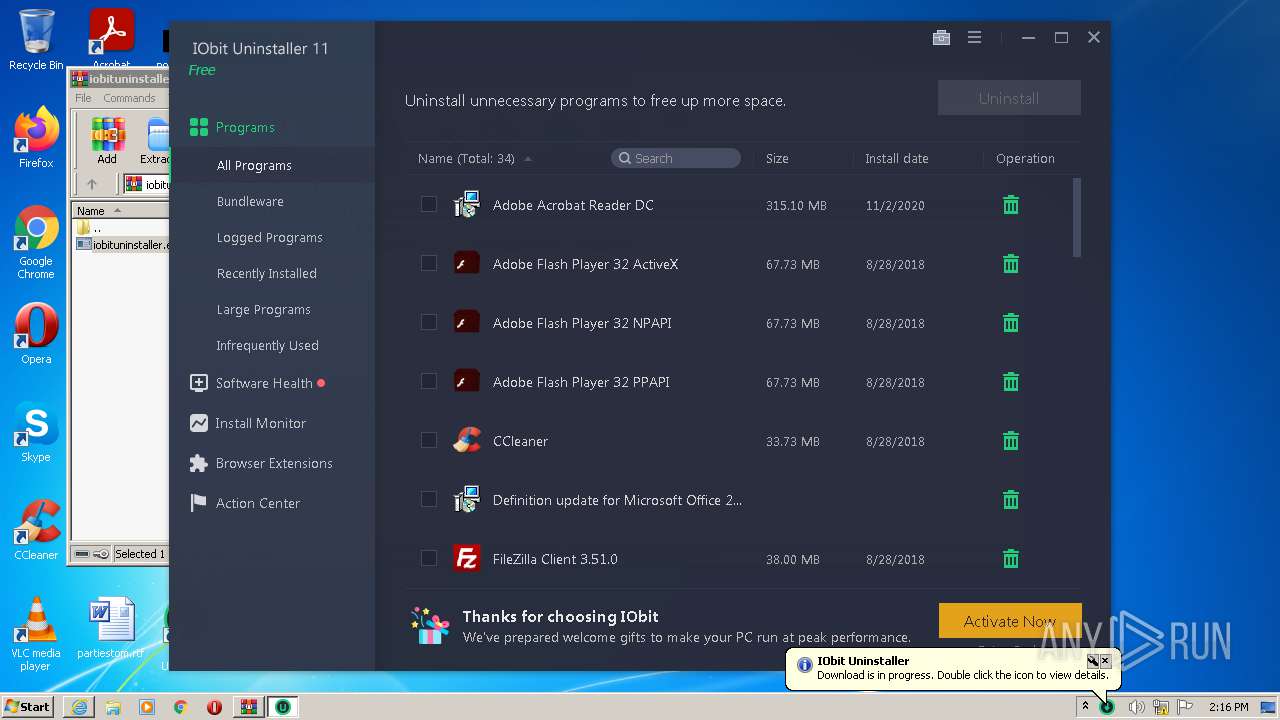The image size is (1280, 720).
Task: Click the clock showing 2:16 PM
Action: [x=1228, y=707]
